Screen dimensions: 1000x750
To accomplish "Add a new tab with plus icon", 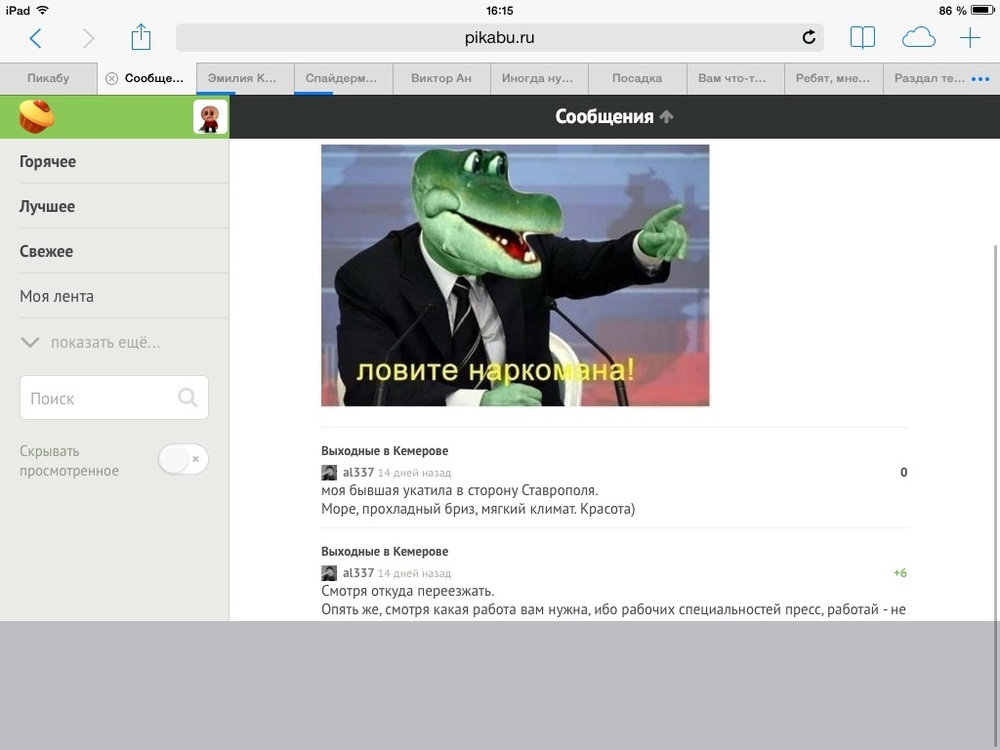I will coord(970,38).
